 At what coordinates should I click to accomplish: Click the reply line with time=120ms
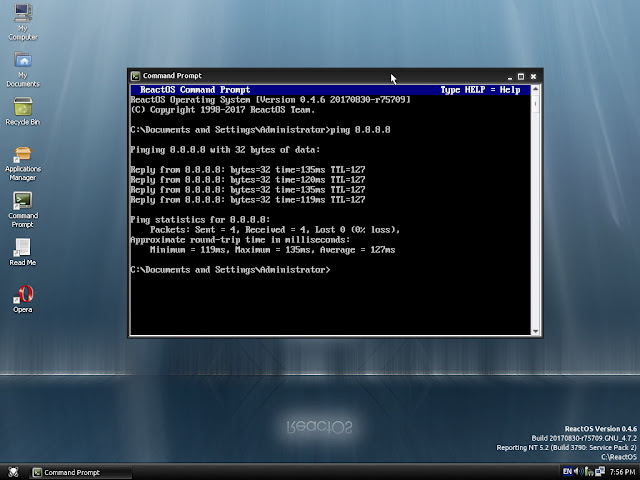[248, 180]
